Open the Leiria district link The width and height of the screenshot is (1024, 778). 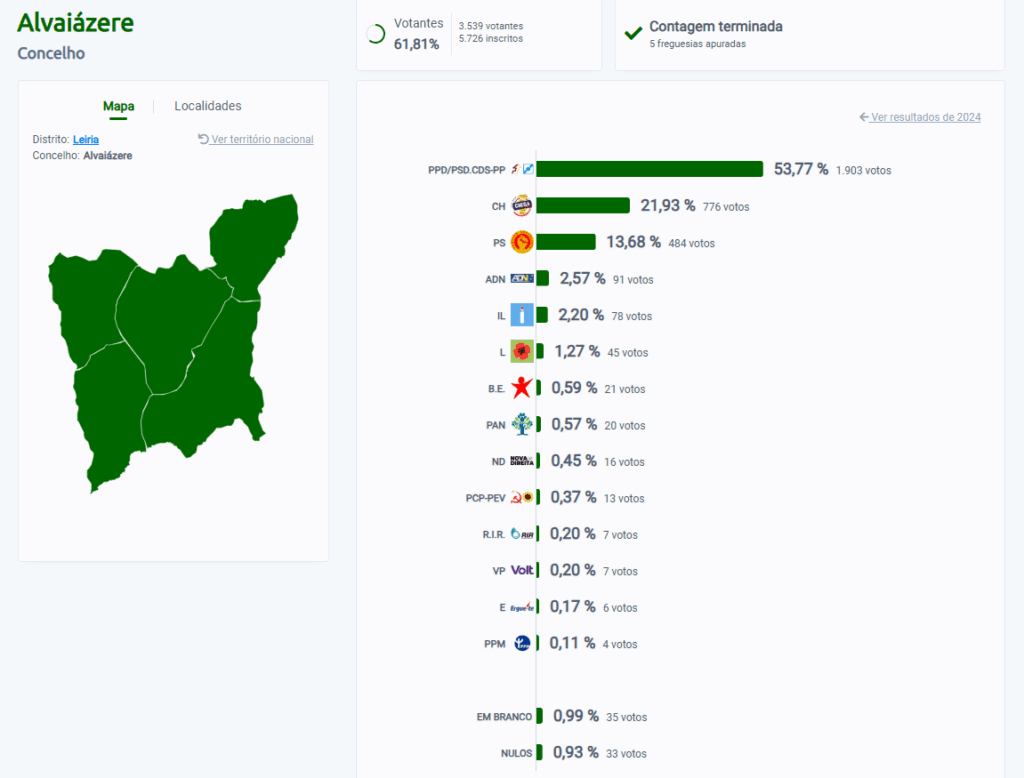pos(86,140)
